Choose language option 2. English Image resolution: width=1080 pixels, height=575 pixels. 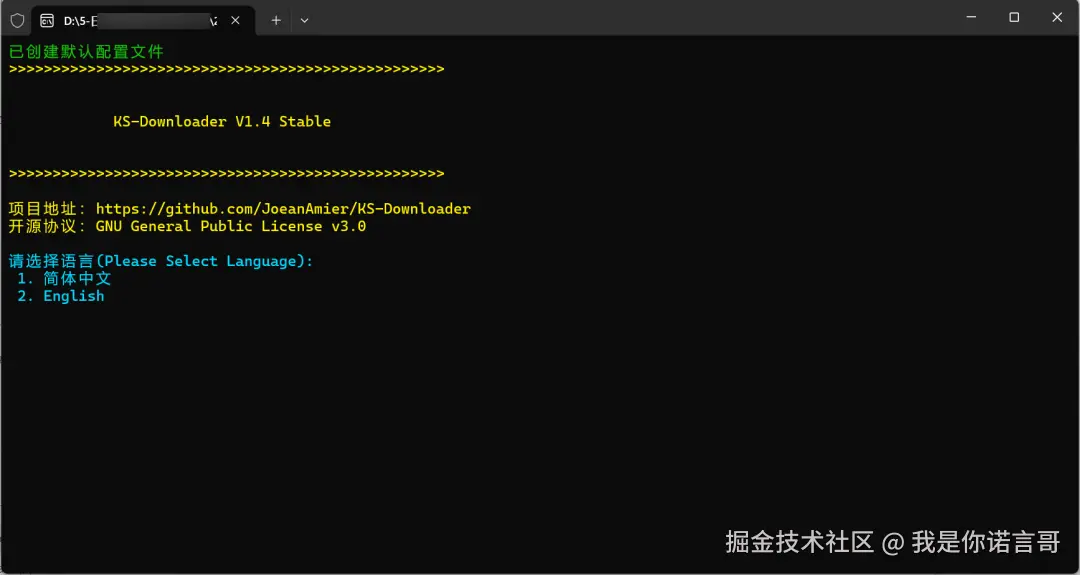(x=61, y=296)
